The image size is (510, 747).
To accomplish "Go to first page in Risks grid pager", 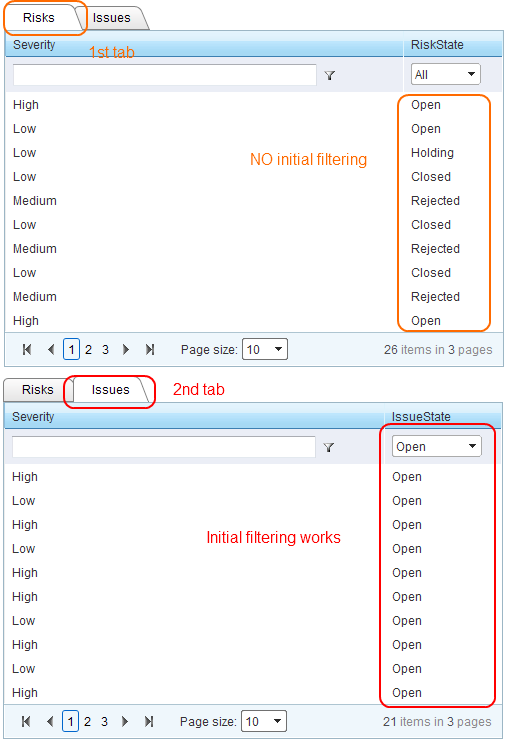I will 27,350.
